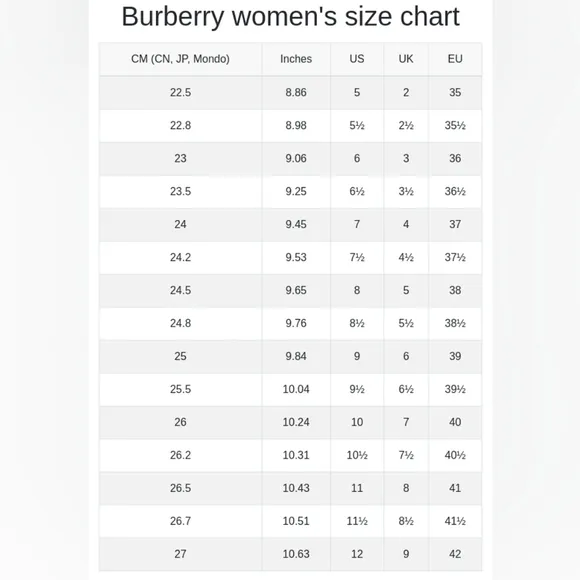This screenshot has height=580, width=580.
Task: Click EU size 38 cell
Action: [455, 290]
